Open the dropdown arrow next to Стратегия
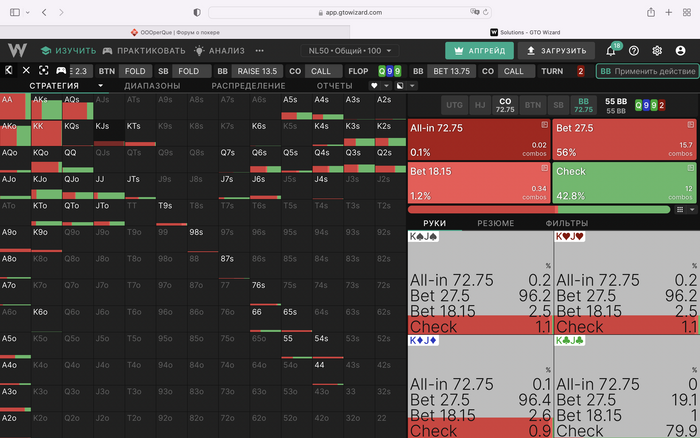700x438 pixels. (100, 85)
